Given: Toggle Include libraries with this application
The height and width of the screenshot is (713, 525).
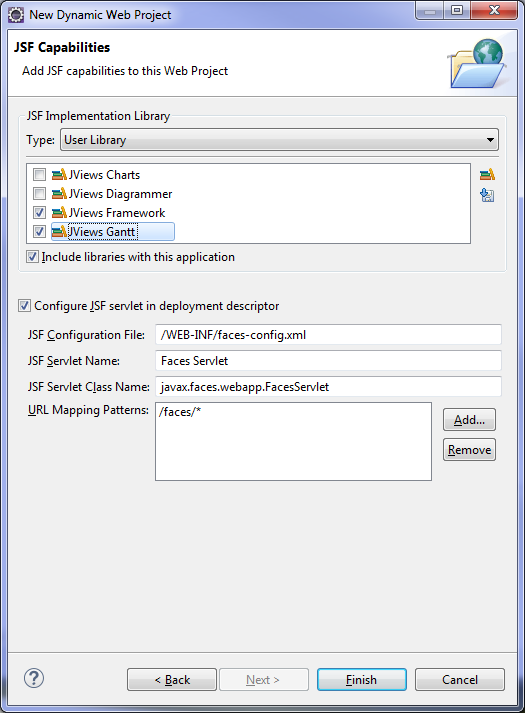Looking at the screenshot, I should coord(32,257).
